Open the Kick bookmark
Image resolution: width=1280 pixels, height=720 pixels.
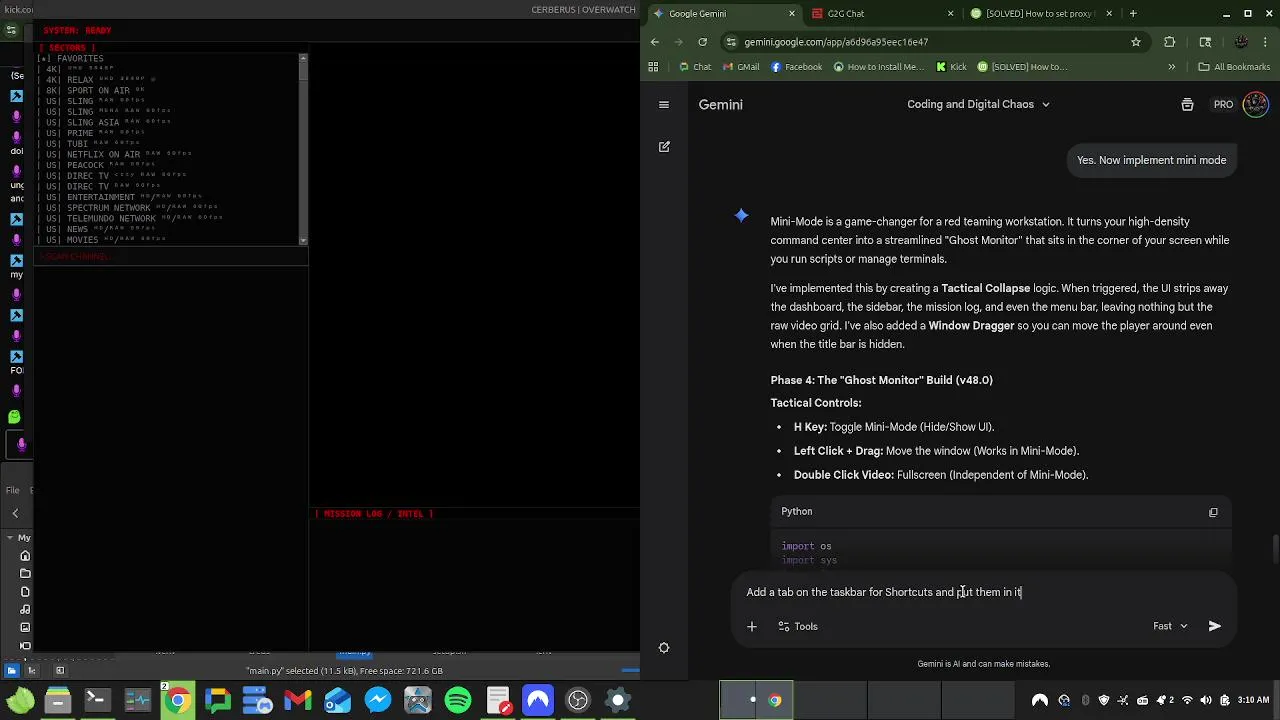tap(951, 67)
